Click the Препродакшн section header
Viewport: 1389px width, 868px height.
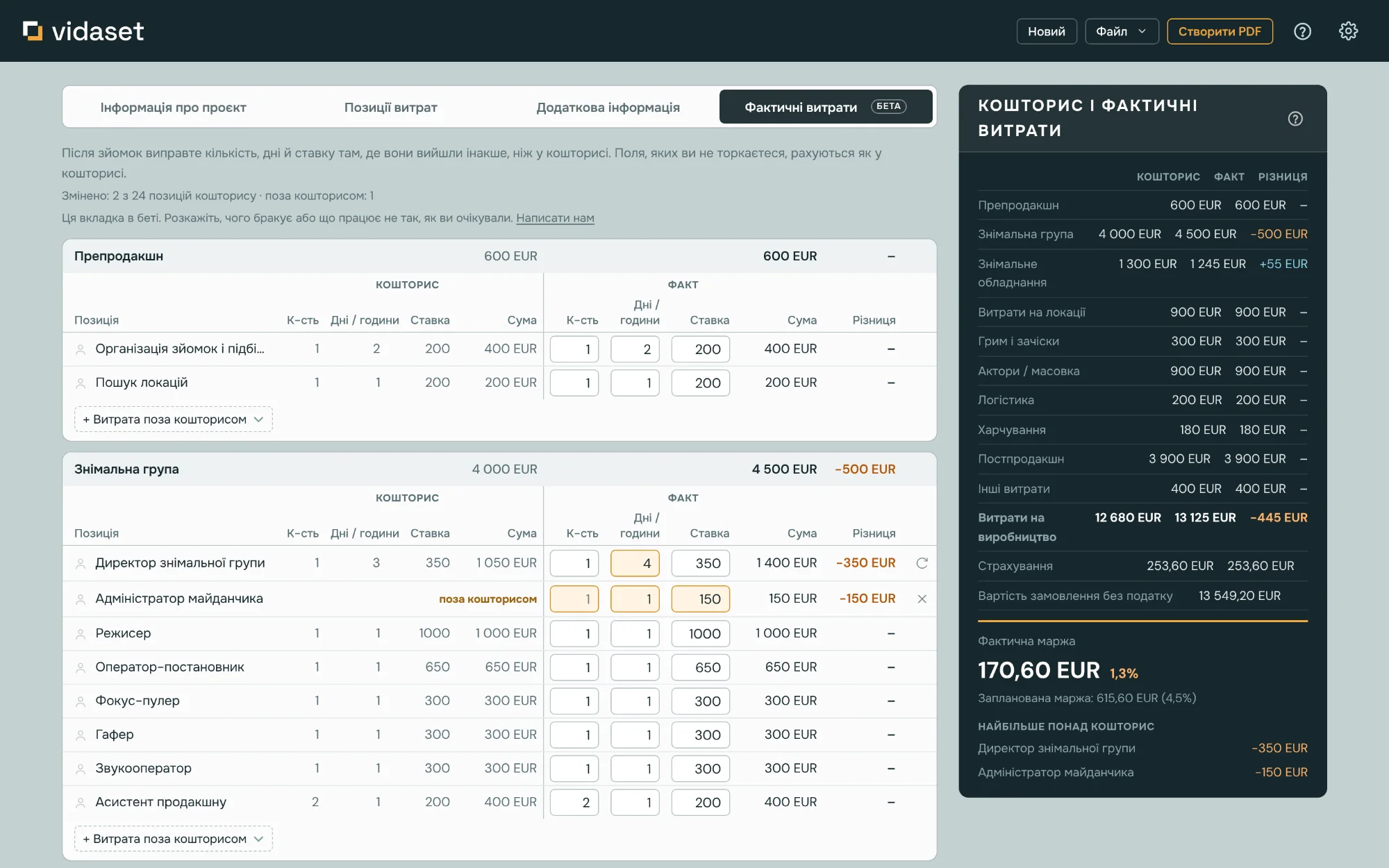point(499,256)
